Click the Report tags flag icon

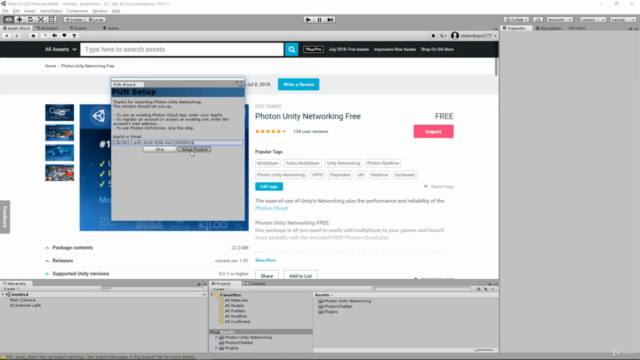[x=426, y=187]
